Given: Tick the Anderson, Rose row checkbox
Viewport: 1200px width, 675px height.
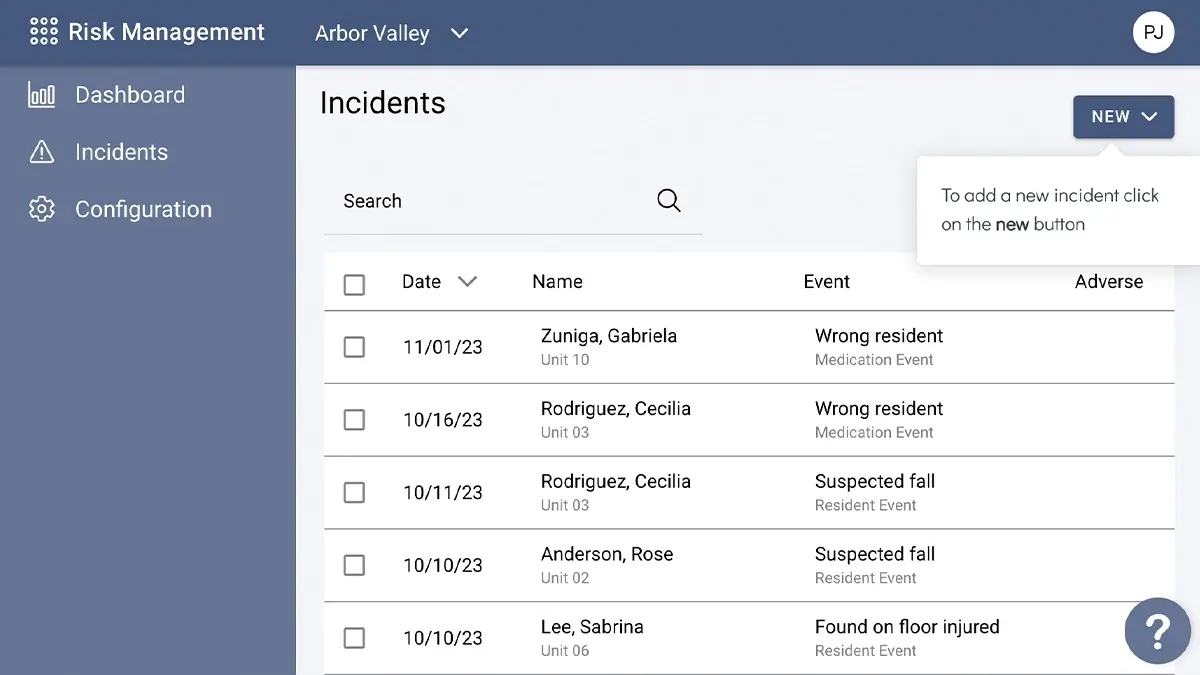Looking at the screenshot, I should (x=354, y=565).
